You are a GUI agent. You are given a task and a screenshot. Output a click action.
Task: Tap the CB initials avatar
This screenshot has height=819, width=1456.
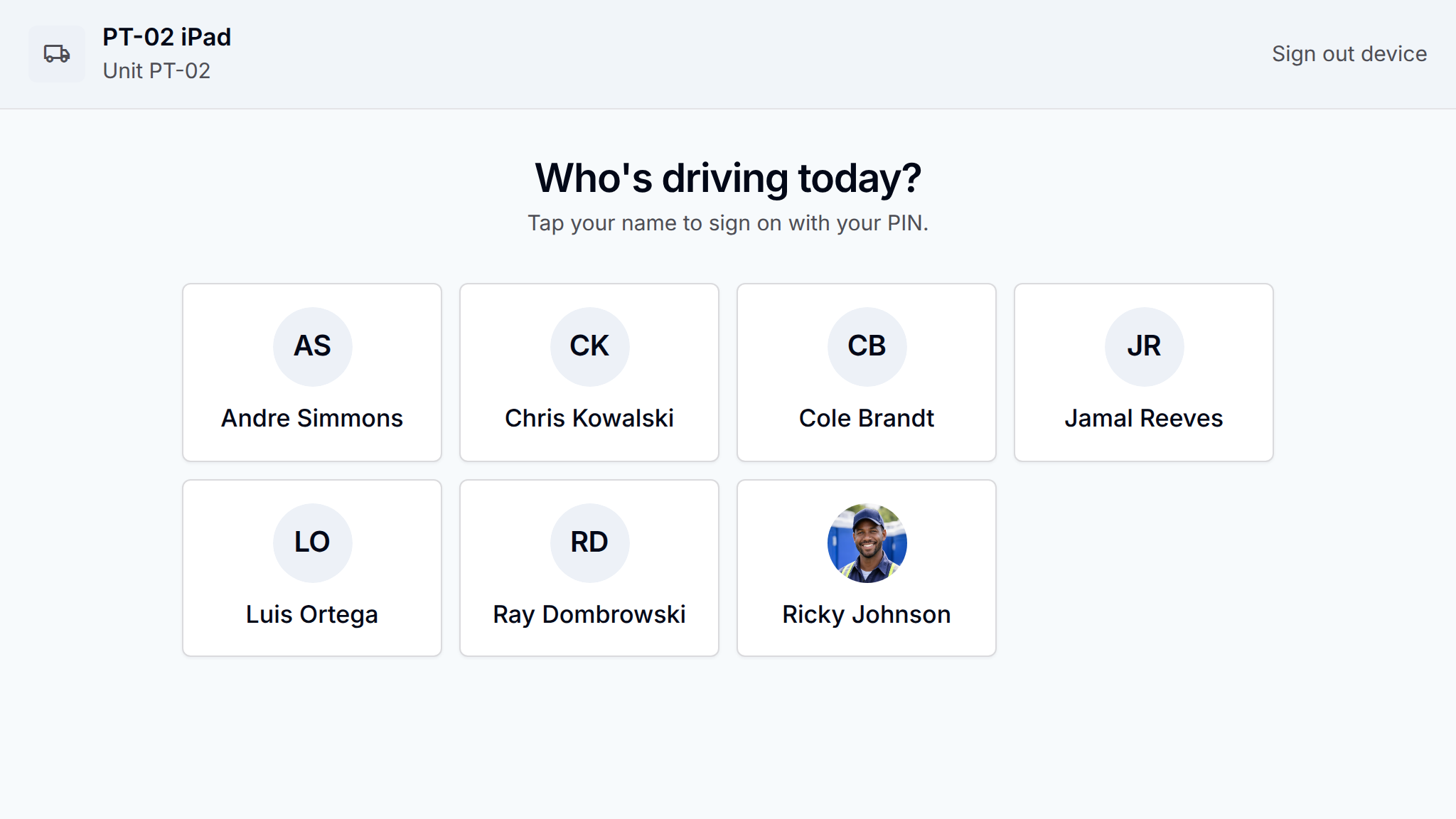(x=867, y=346)
